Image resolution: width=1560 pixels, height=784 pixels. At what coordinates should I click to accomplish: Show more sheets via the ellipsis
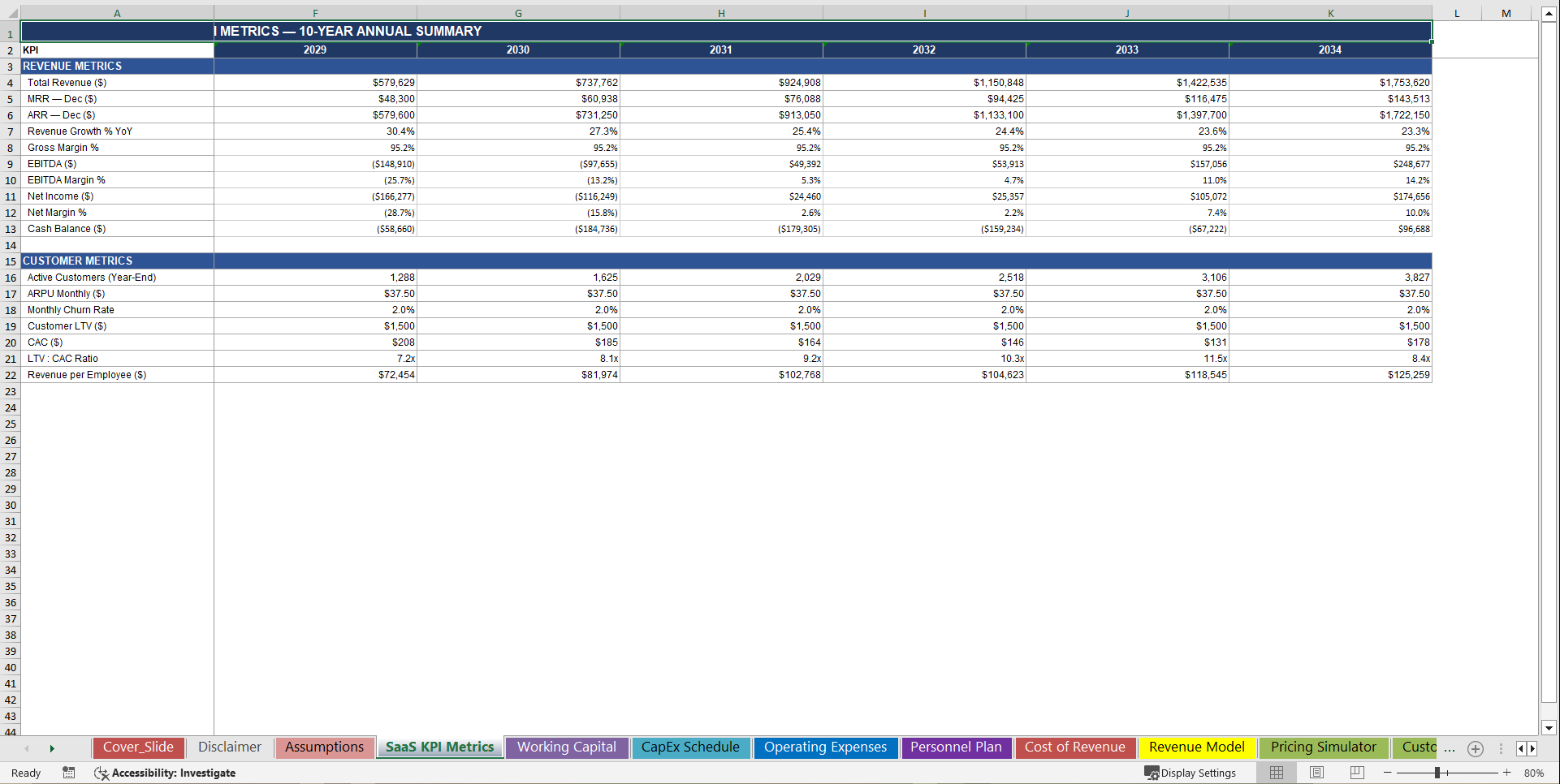[1450, 749]
